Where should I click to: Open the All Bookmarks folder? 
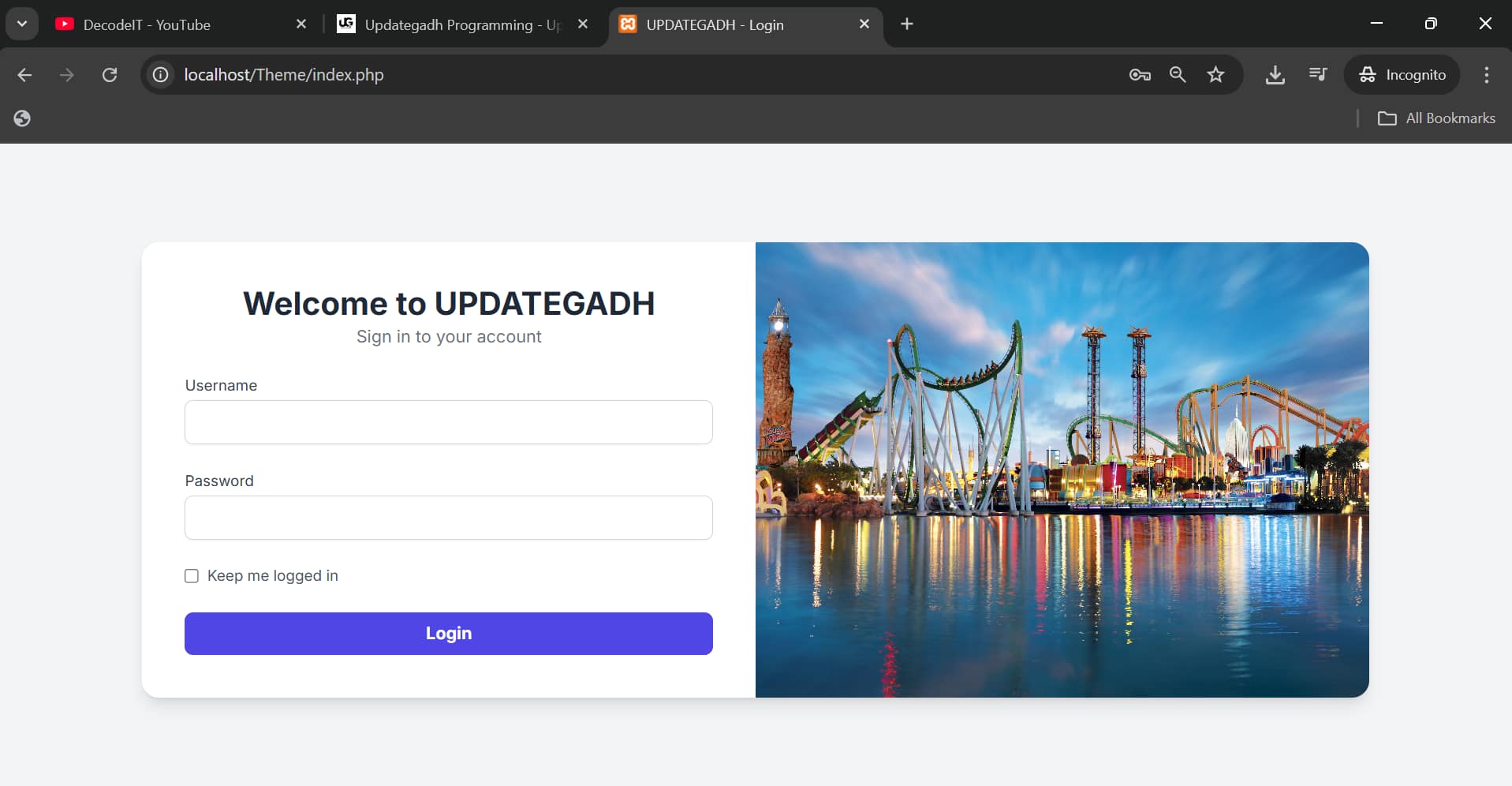click(1436, 118)
